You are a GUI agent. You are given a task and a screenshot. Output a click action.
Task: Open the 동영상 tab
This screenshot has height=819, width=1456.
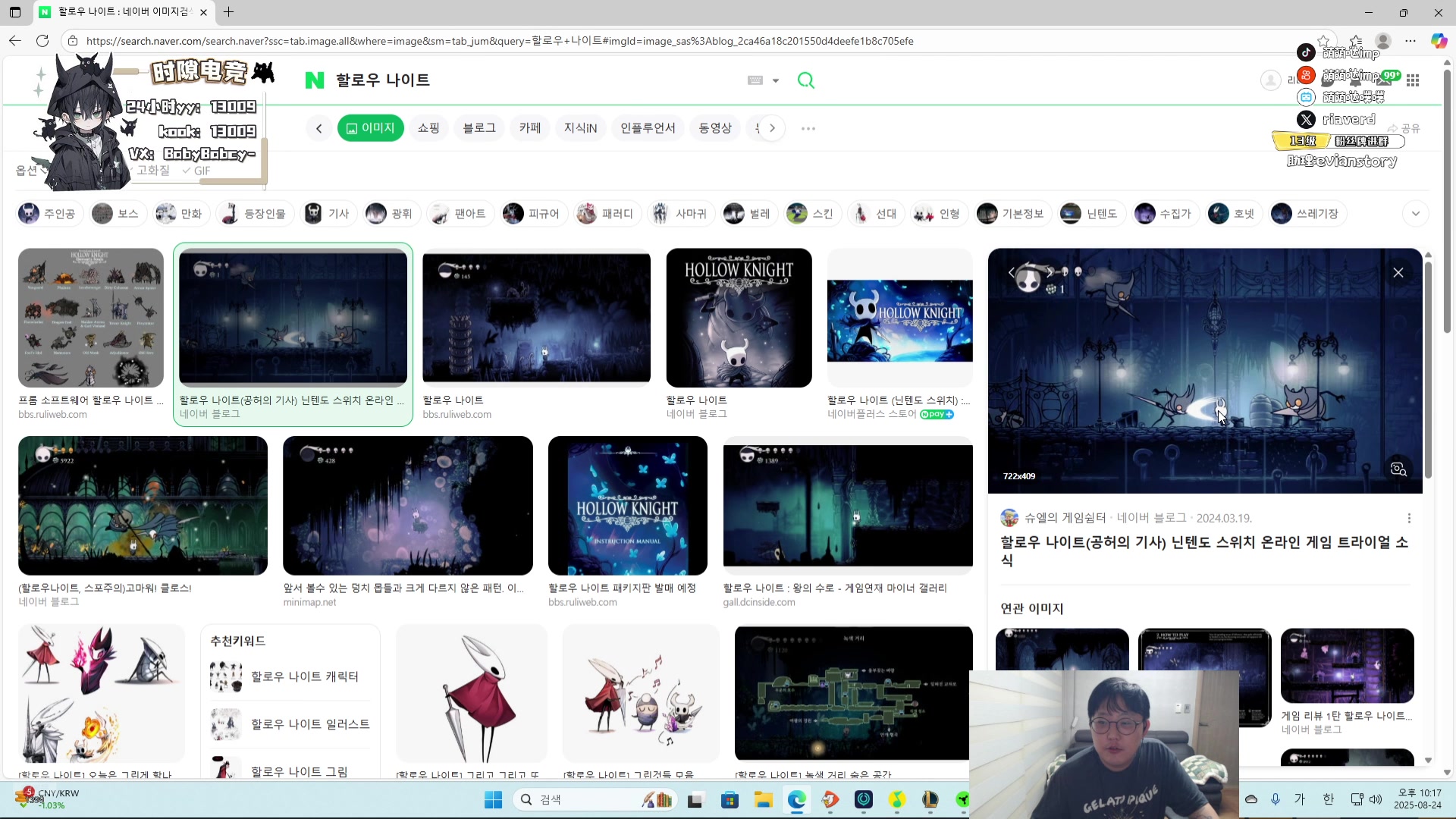pyautogui.click(x=715, y=128)
